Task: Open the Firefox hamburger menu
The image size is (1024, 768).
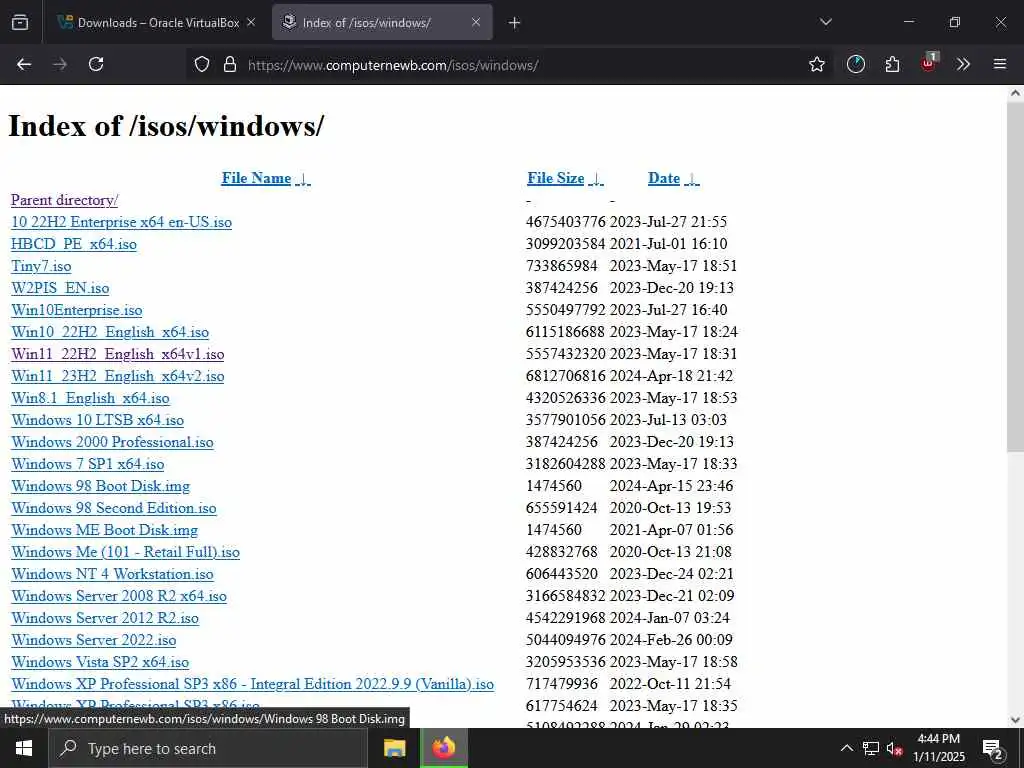Action: click(999, 64)
